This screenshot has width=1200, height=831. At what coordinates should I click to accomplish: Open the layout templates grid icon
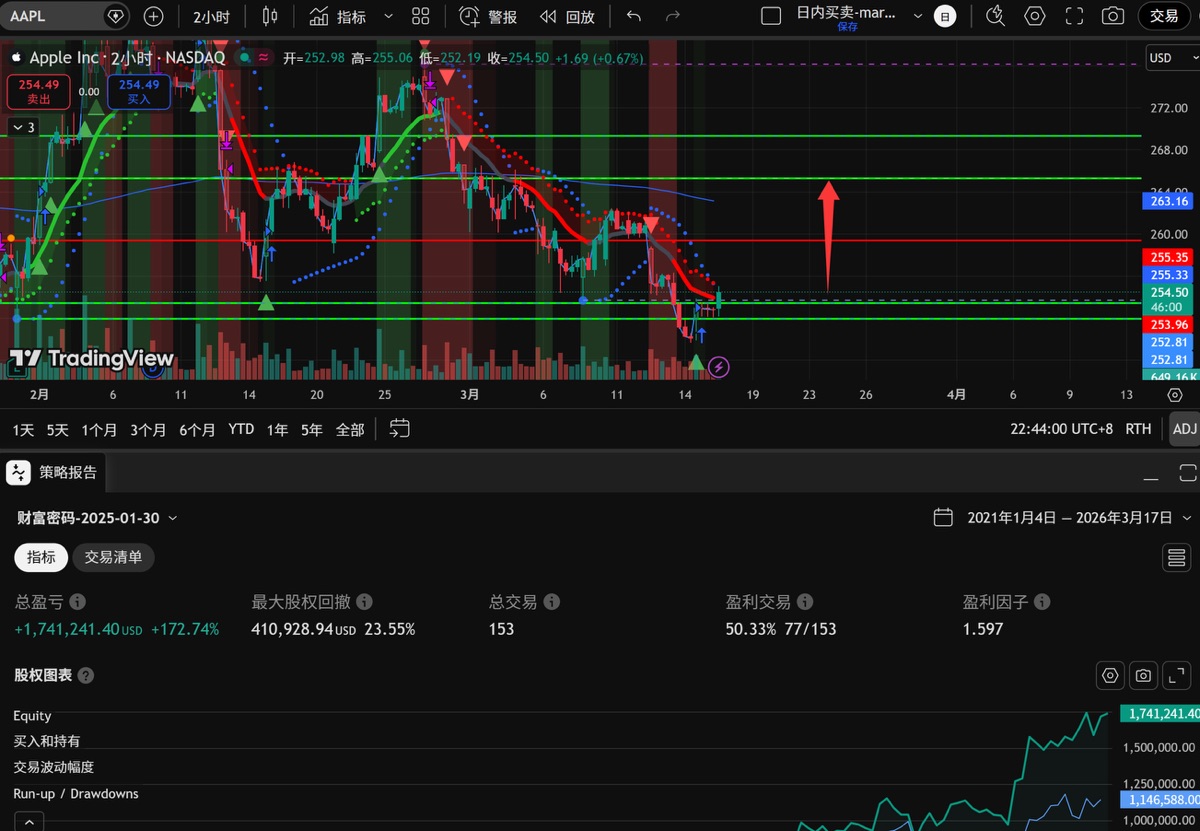pos(420,16)
